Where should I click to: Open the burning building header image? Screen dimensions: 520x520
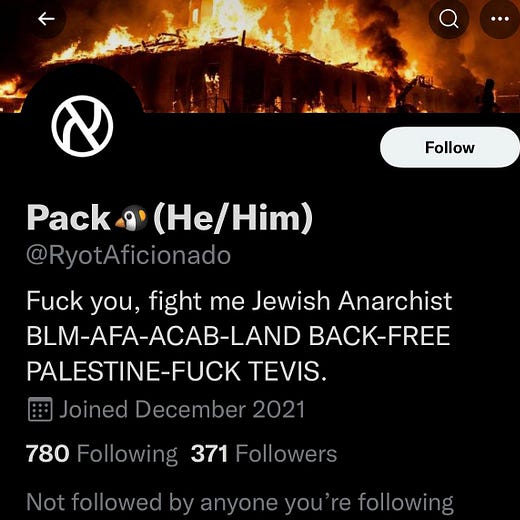pyautogui.click(x=260, y=56)
